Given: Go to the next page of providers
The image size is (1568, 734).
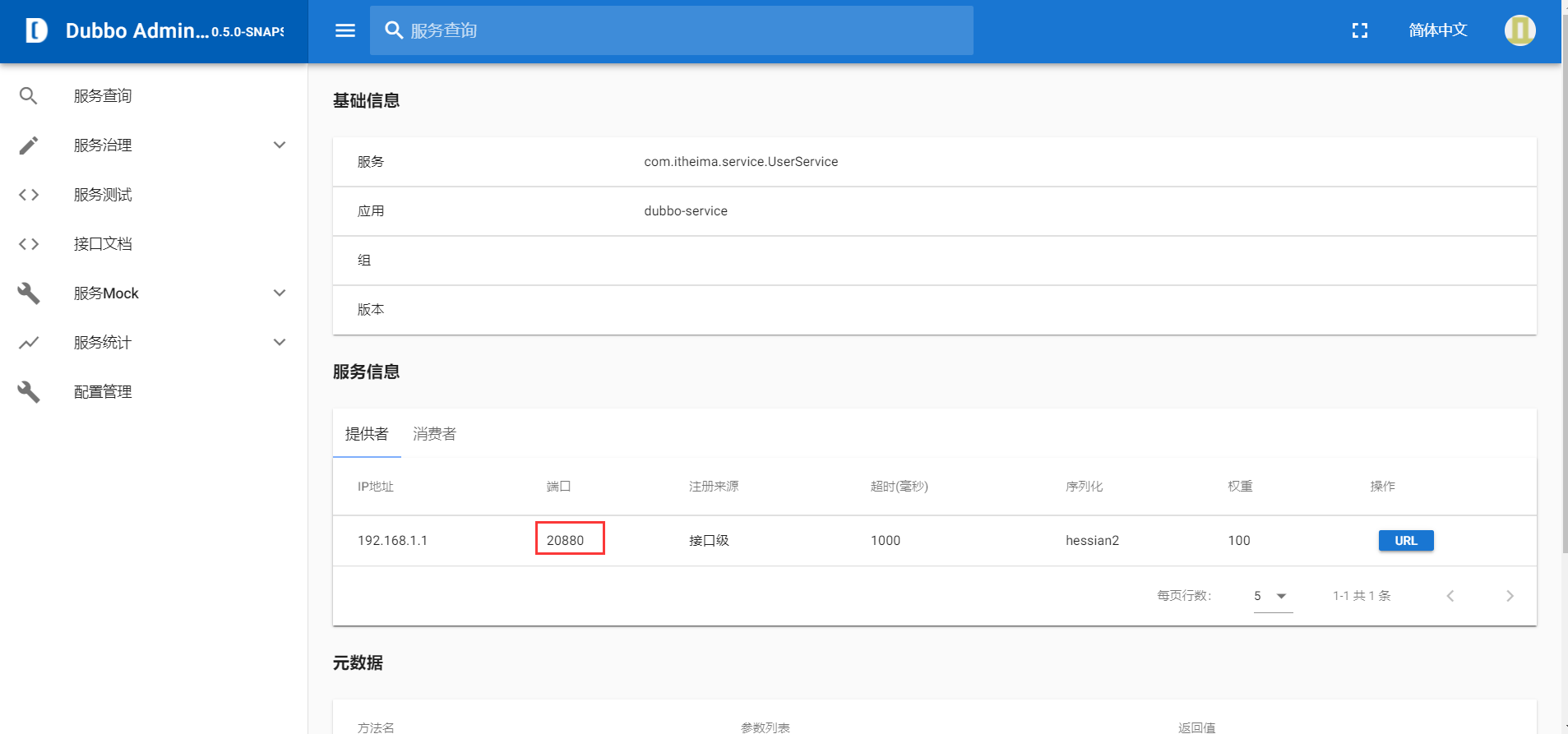Looking at the screenshot, I should [x=1510, y=596].
